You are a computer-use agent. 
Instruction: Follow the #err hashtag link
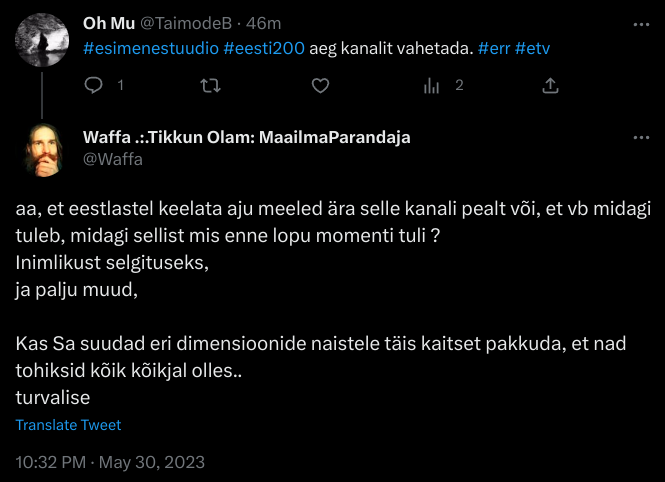point(493,49)
